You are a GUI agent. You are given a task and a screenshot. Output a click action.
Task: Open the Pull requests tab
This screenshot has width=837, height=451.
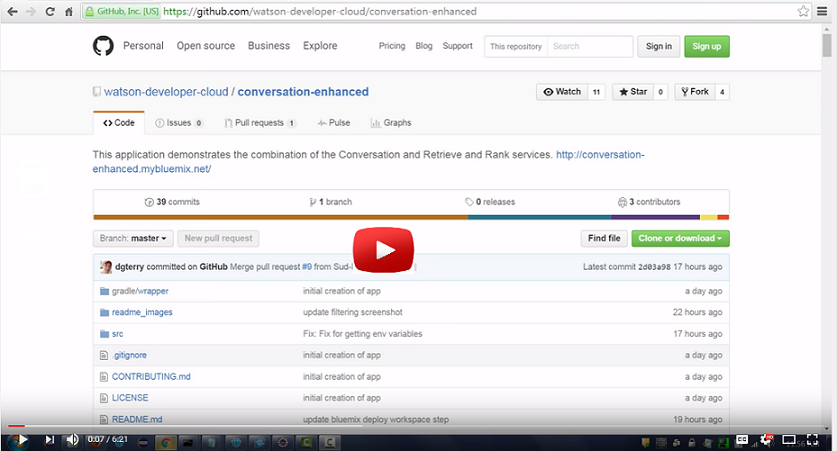tap(260, 123)
